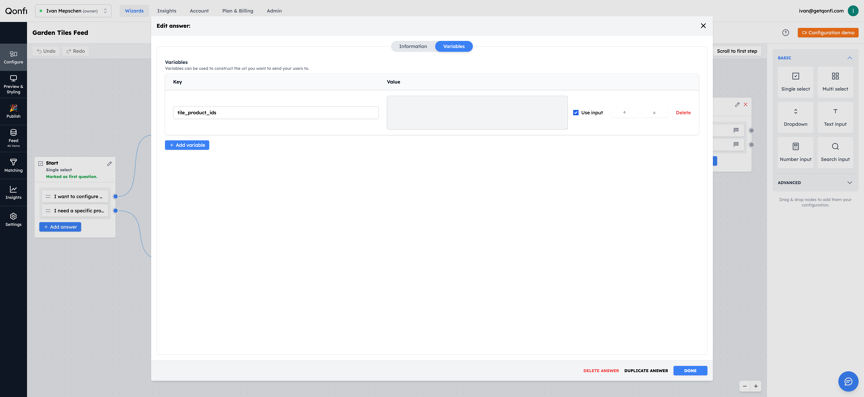Add a Search input node
Viewport: 864px width, 397px height.
pos(835,152)
